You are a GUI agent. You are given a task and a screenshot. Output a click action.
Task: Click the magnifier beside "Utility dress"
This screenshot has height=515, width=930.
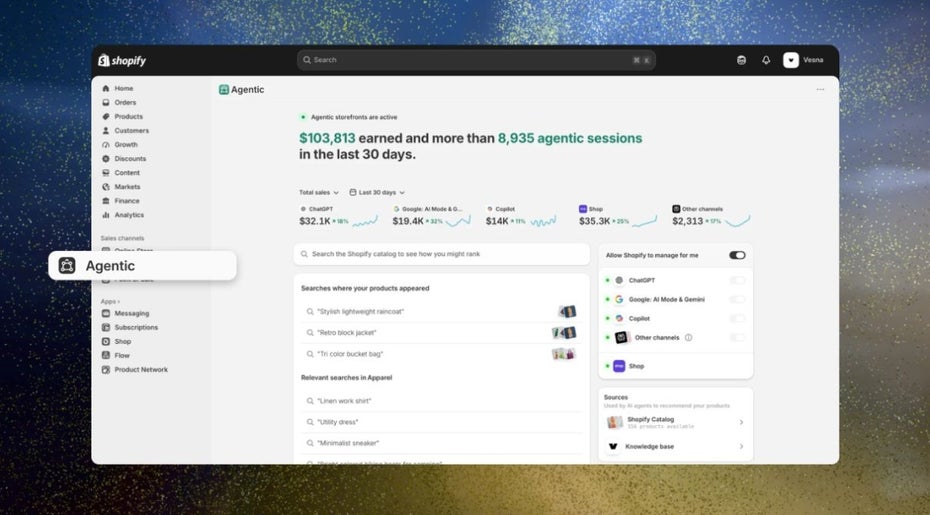pyautogui.click(x=310, y=422)
